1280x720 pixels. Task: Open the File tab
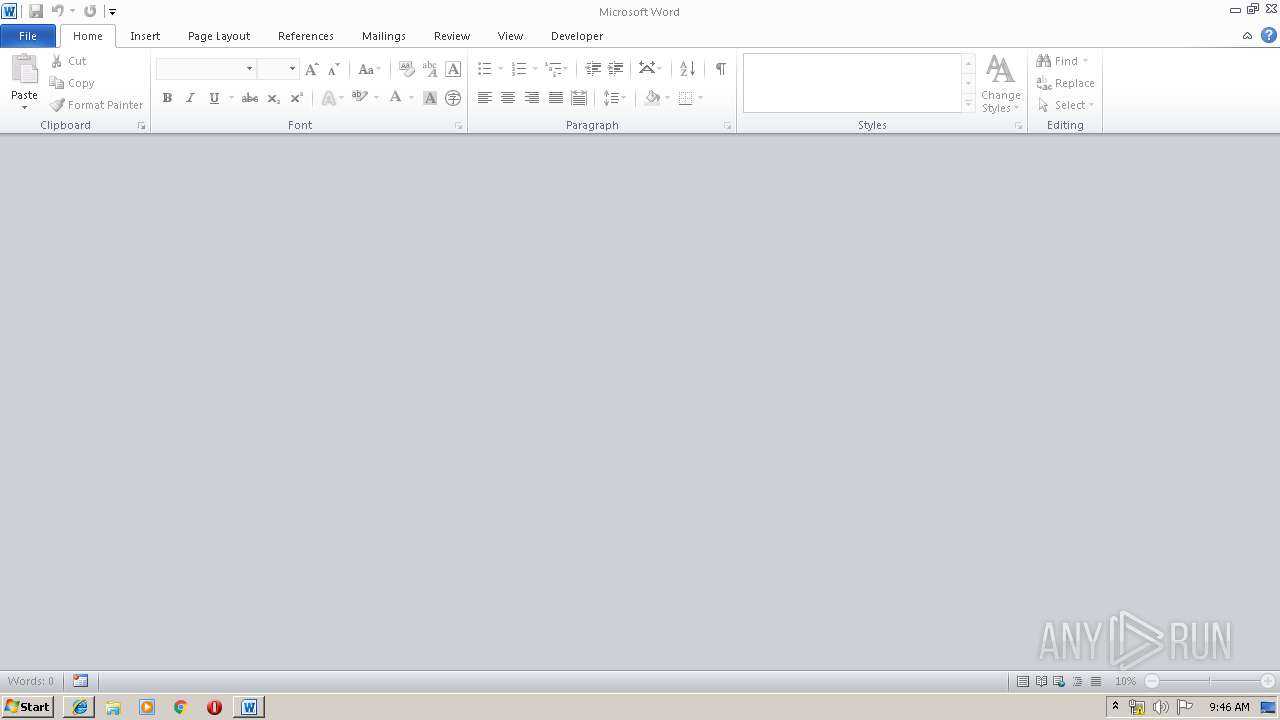[28, 36]
